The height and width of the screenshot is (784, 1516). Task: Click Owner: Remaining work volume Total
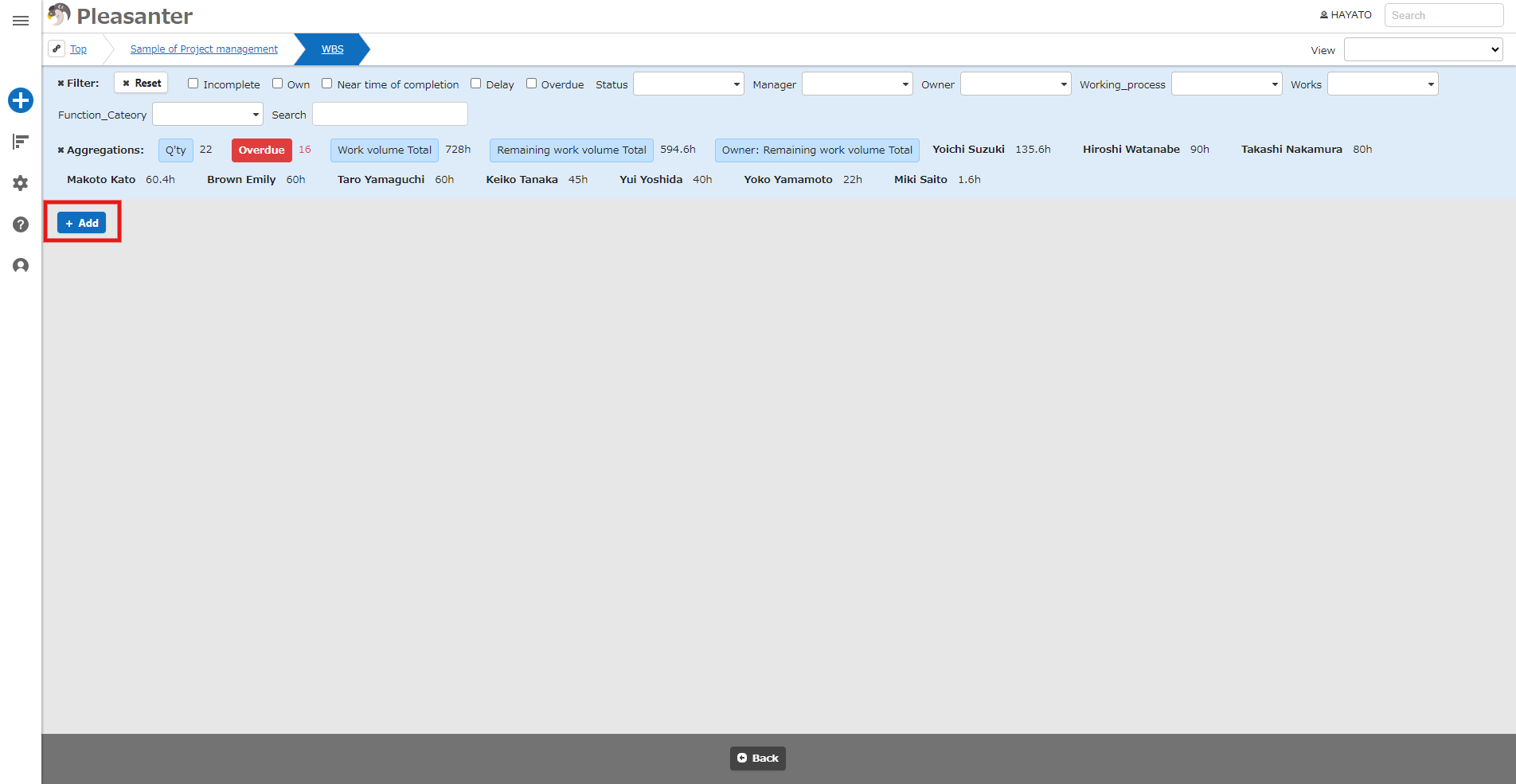[817, 150]
